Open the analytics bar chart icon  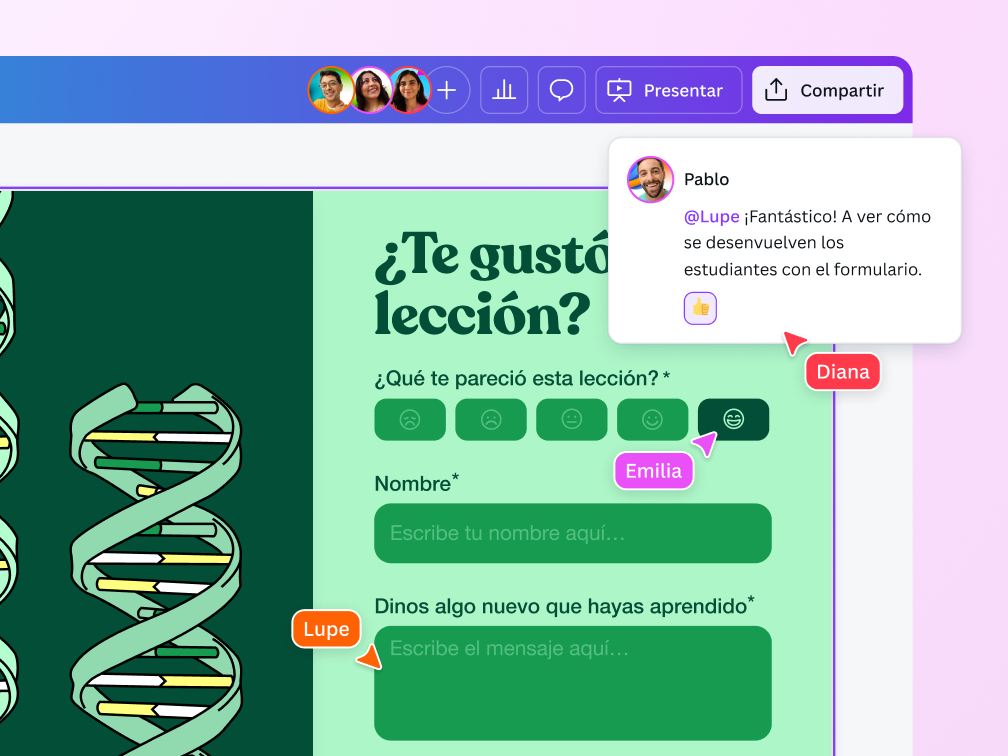pyautogui.click(x=504, y=90)
